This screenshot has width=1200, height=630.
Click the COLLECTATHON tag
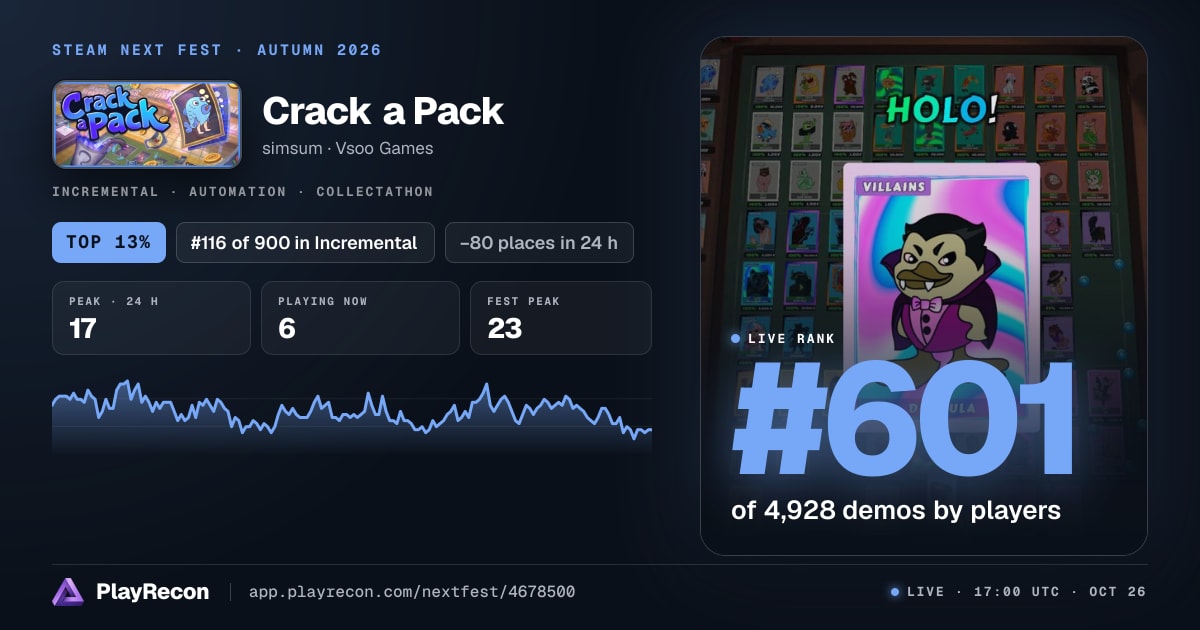pyautogui.click(x=374, y=191)
